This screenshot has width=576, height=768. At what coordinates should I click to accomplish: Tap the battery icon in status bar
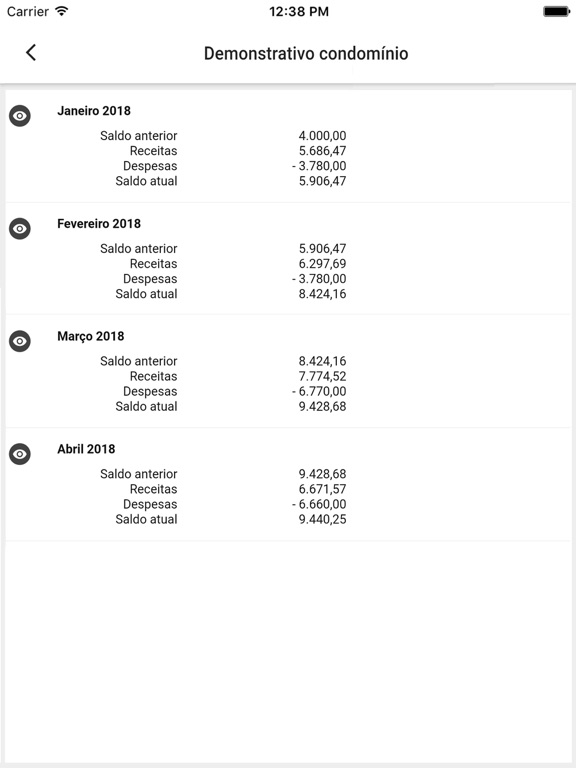click(556, 11)
